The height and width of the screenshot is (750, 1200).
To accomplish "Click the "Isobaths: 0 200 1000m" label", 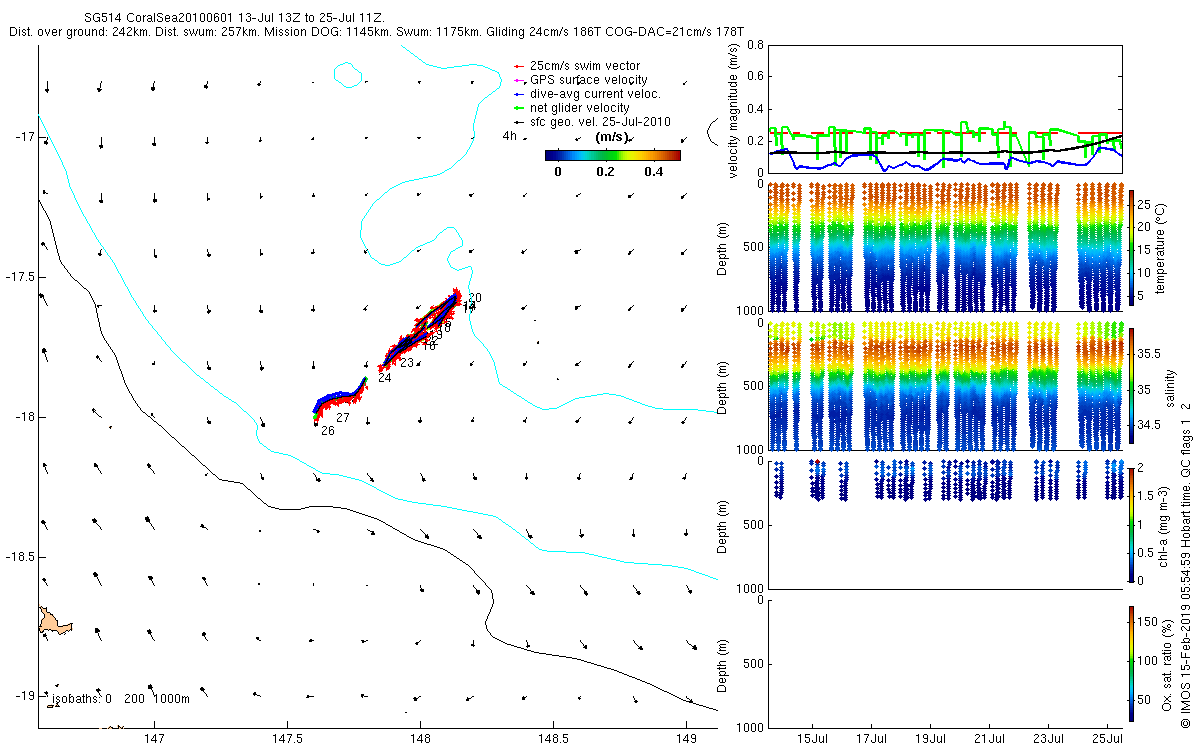I will coord(120,699).
